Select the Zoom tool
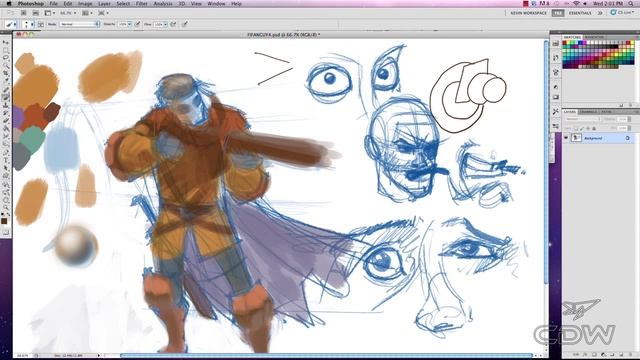Viewport: 640px width, 360px height. coord(6,207)
